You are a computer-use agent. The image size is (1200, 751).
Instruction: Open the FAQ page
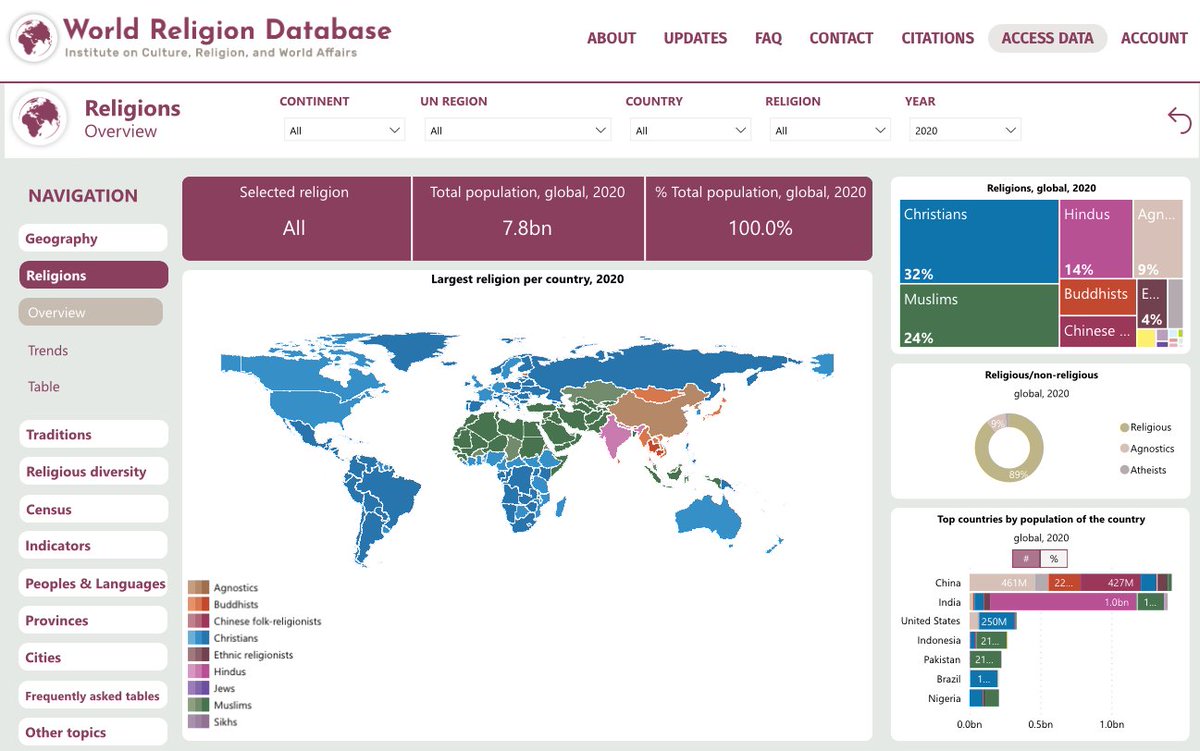(768, 38)
